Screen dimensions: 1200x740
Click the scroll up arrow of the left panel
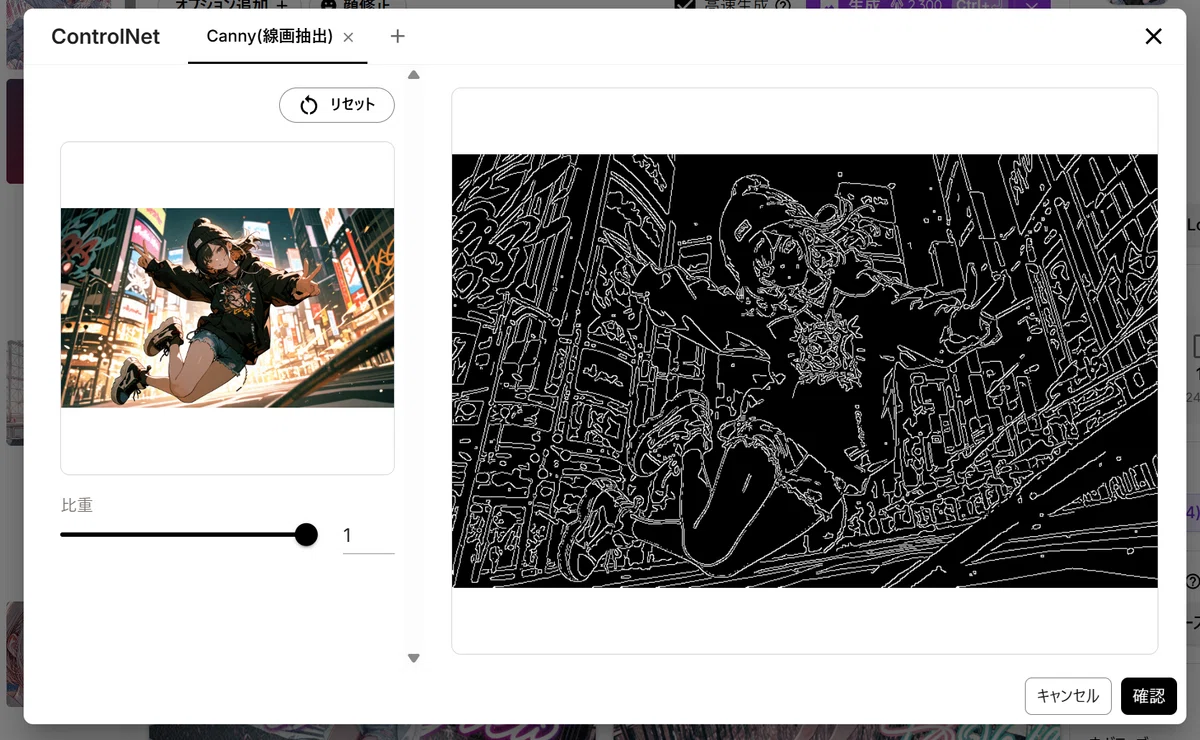414,75
